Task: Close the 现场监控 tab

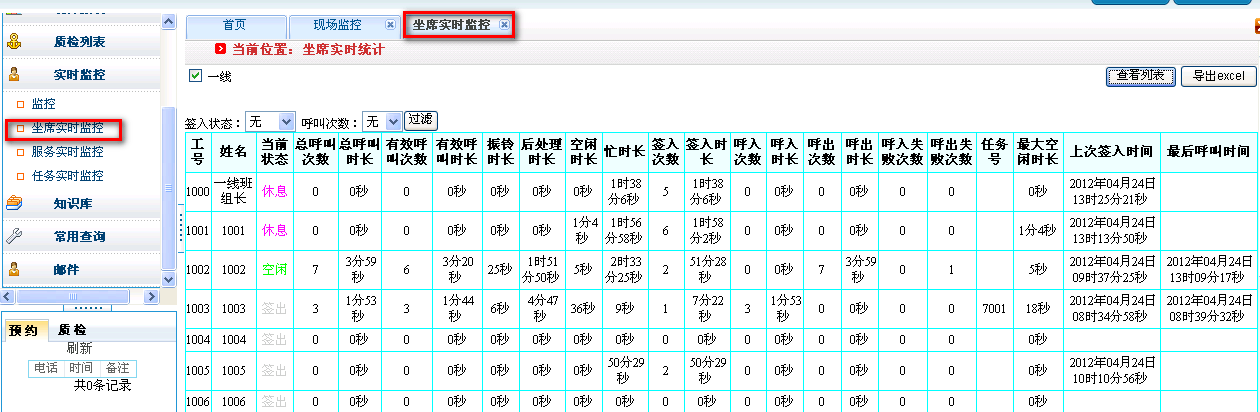Action: (x=390, y=25)
